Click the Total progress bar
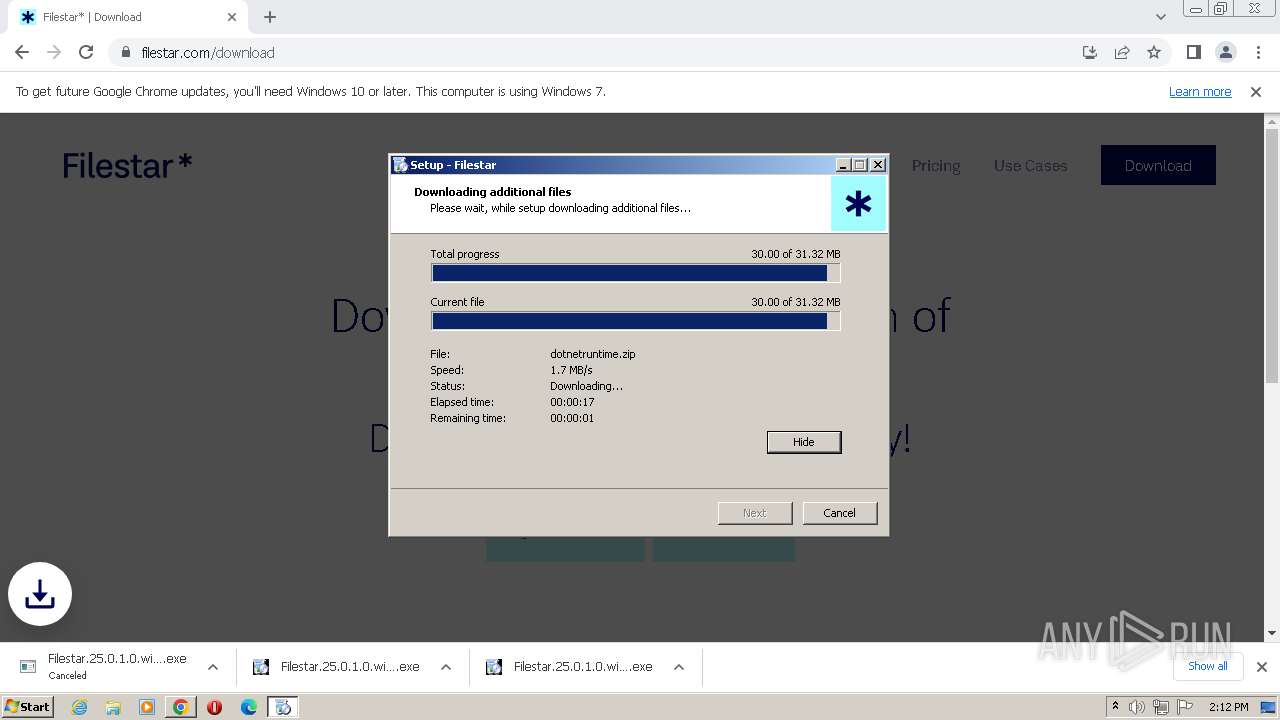Viewport: 1280px width, 720px height. (x=635, y=273)
